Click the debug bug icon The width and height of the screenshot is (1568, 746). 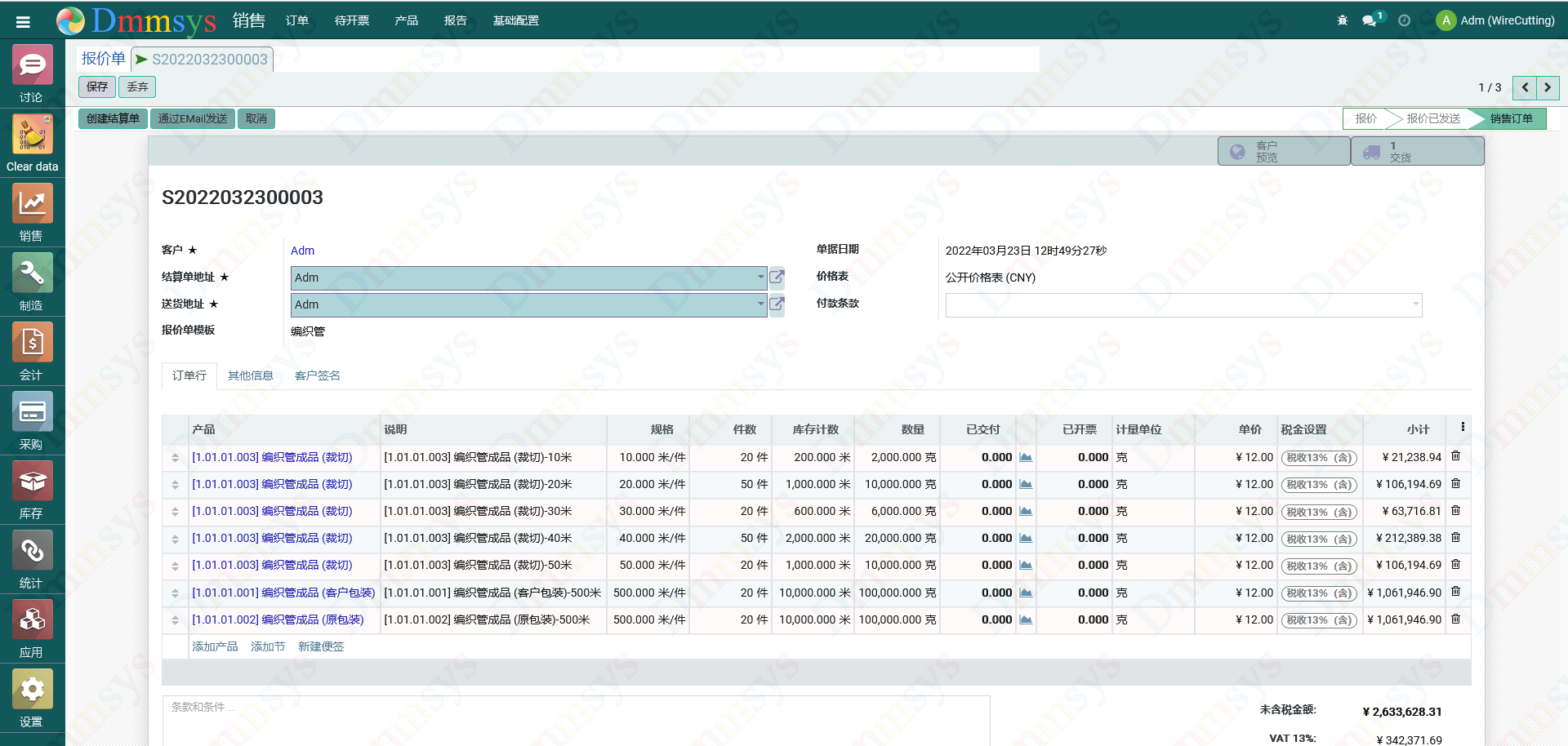pyautogui.click(x=1343, y=20)
